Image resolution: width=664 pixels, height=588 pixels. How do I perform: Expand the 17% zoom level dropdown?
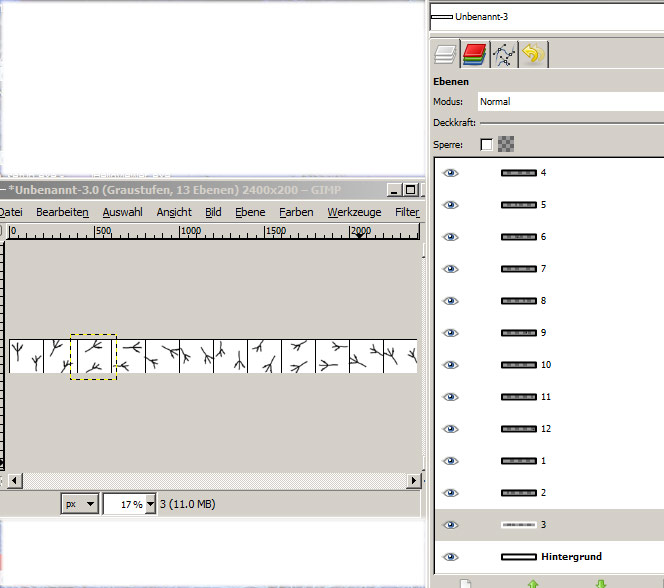click(x=151, y=504)
